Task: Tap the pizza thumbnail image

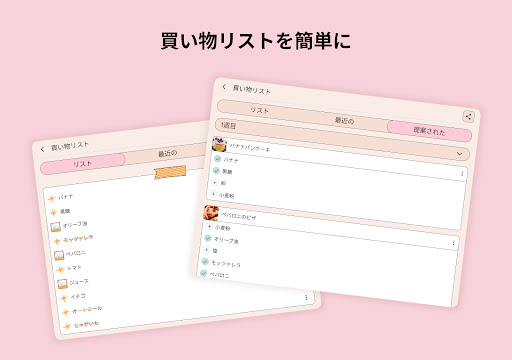Action: pyautogui.click(x=211, y=213)
